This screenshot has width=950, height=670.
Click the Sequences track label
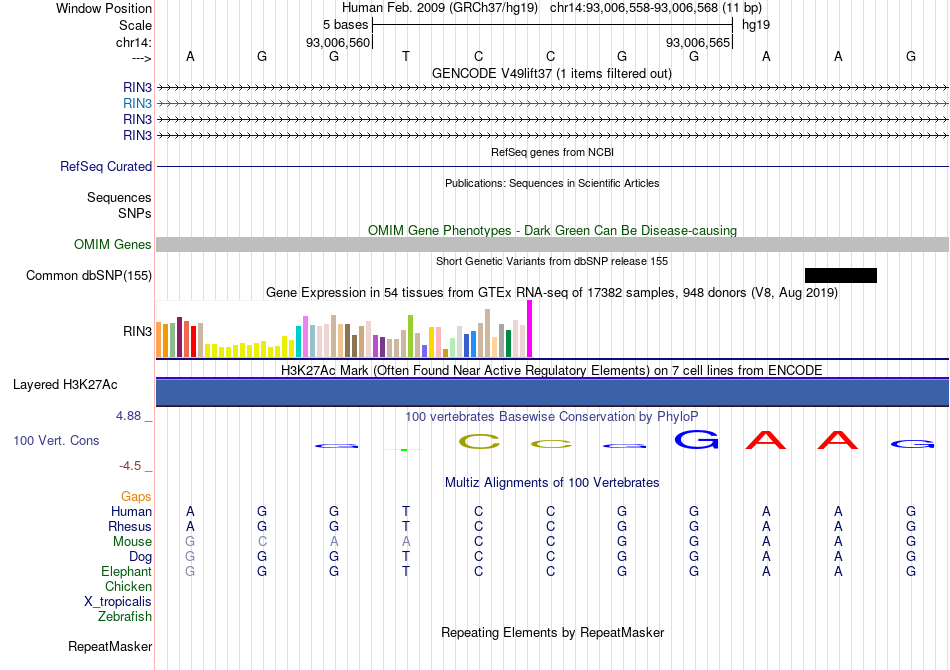tap(119, 197)
